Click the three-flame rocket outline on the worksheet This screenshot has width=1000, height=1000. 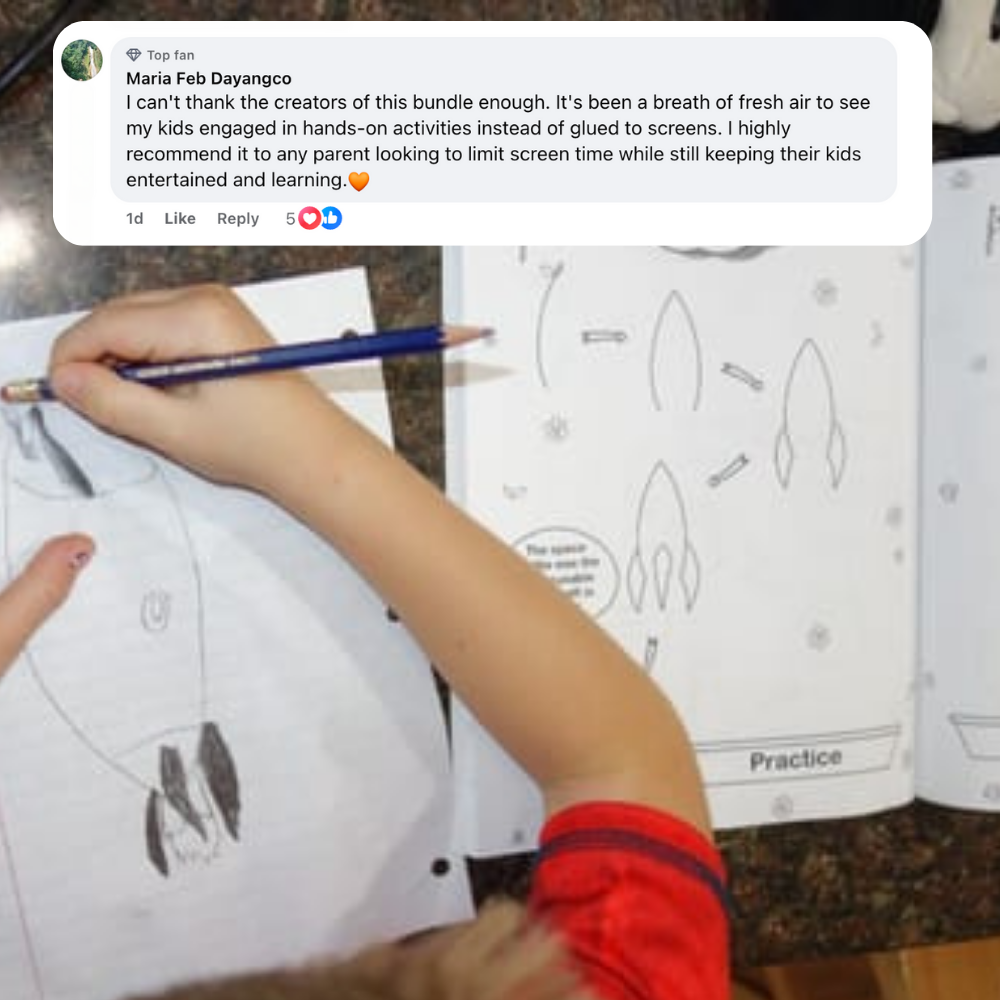pos(663,536)
